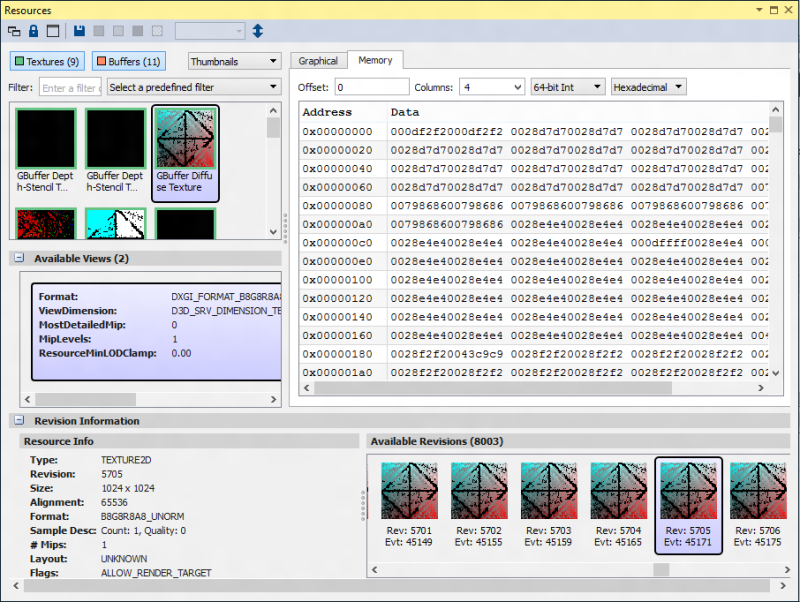
Task: Click the blue up-down arrows icon
Action: (258, 32)
